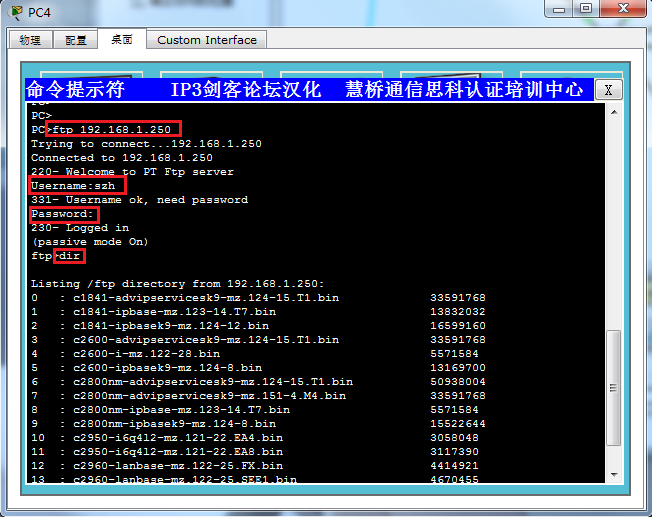
Task: Click file c2600-i-mz.122-28.bin
Action: [x=146, y=354]
